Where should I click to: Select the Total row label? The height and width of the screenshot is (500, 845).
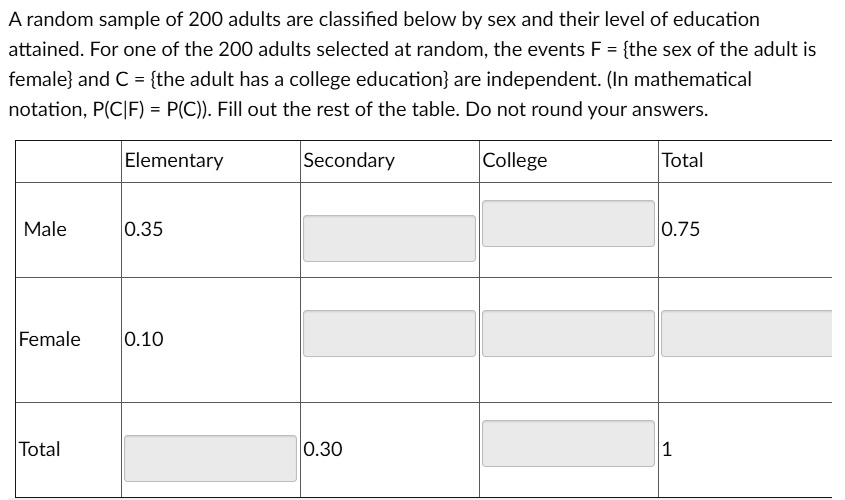coord(40,449)
